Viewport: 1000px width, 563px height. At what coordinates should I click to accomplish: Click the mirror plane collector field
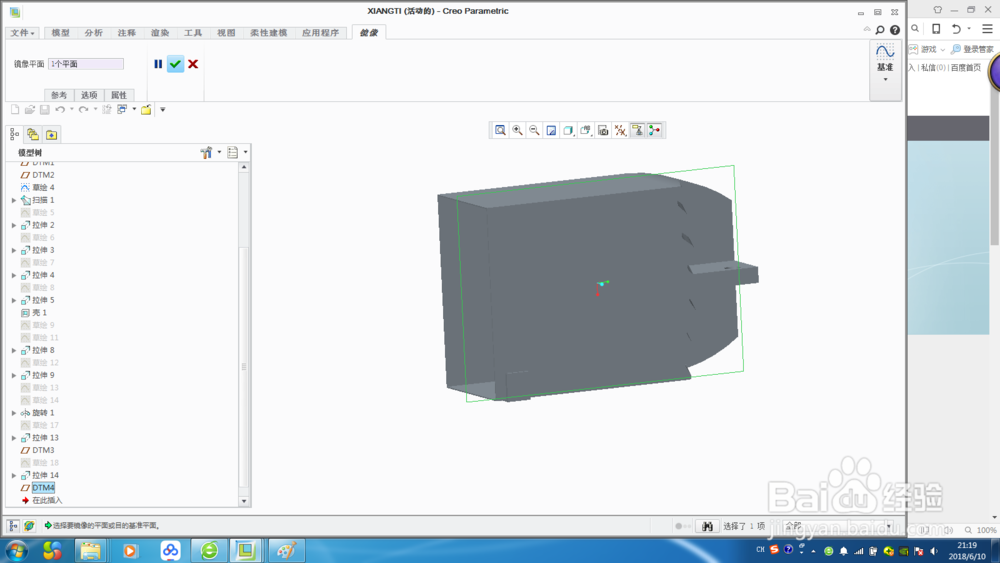click(x=86, y=64)
